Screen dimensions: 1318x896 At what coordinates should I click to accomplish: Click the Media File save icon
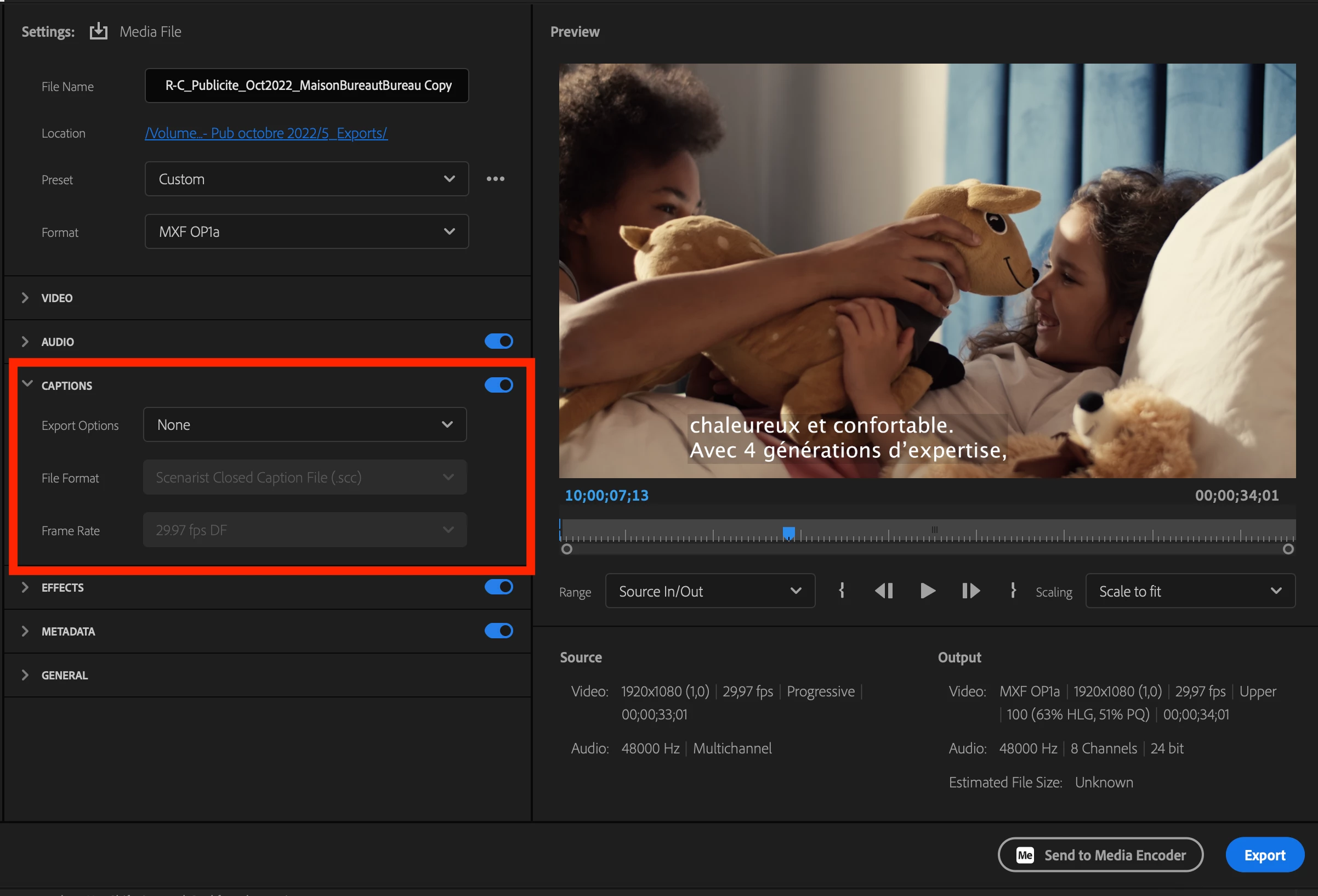(x=99, y=31)
